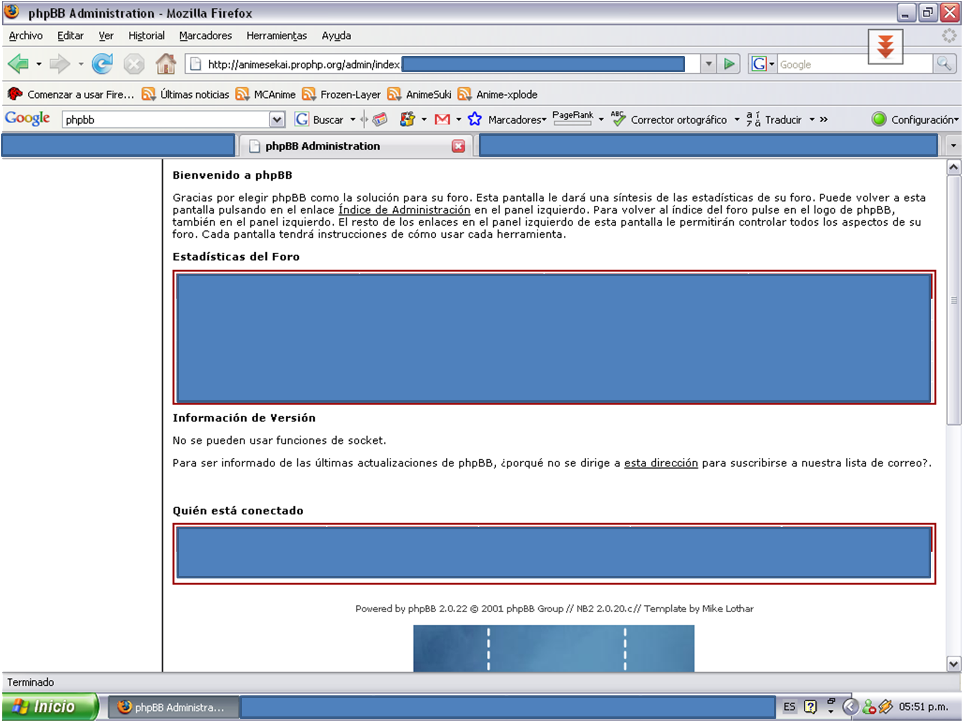
Task: Expand the Corrector ortográfico dropdown arrow
Action: tap(737, 120)
